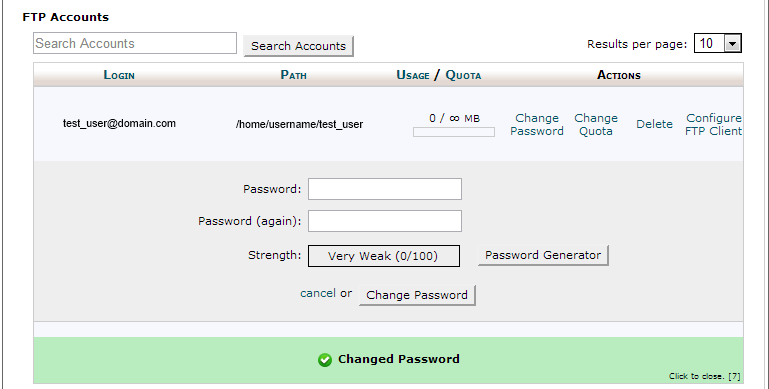Viewport: 769px width, 389px height.
Task: Open Change Quota for test_user
Action: [596, 125]
